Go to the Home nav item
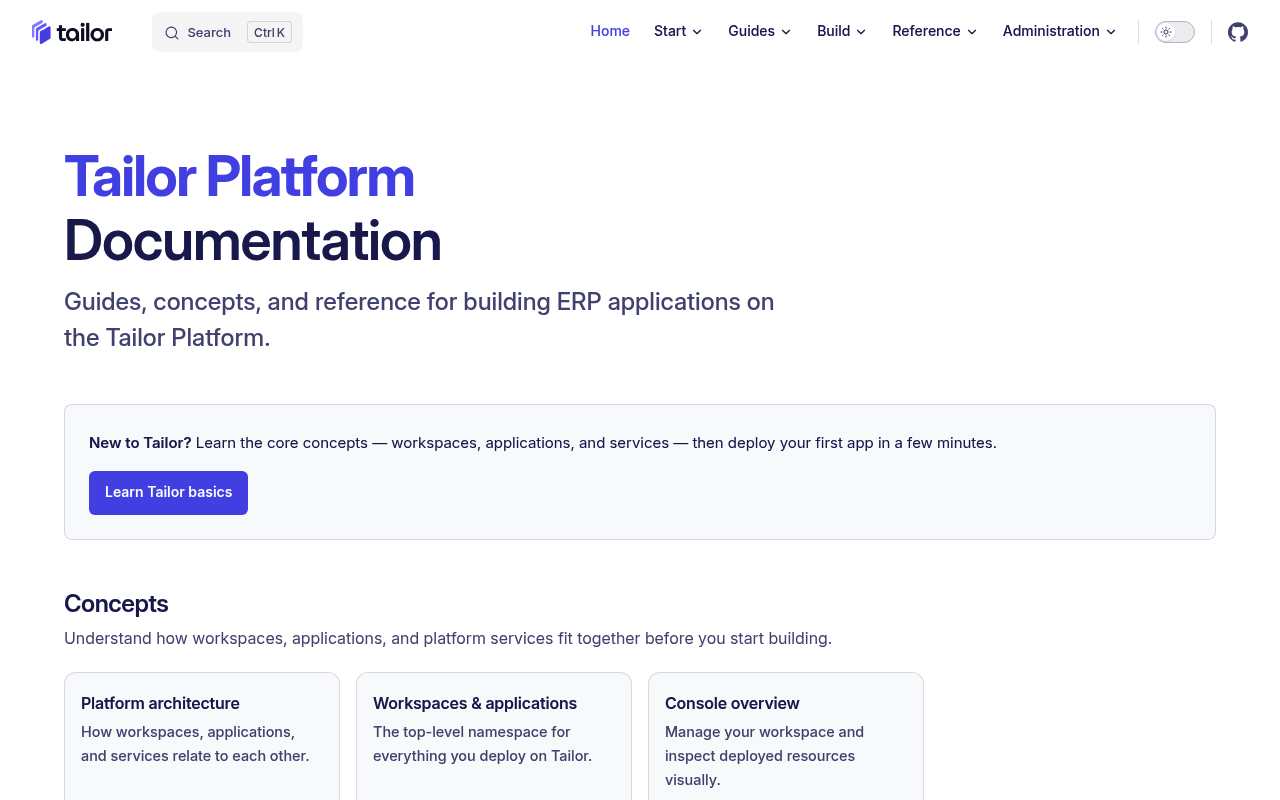 610,31
